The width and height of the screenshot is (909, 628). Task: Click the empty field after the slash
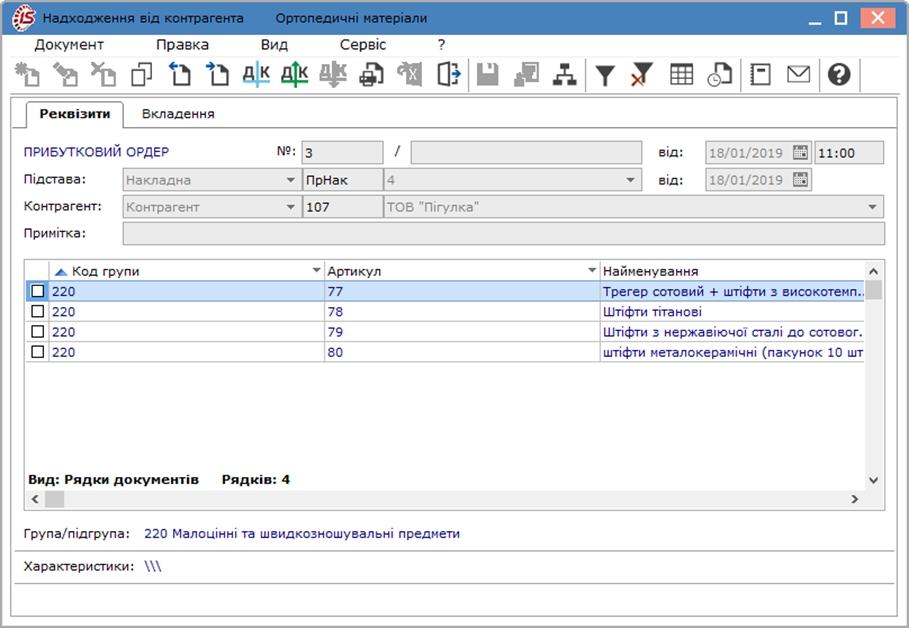[x=526, y=153]
